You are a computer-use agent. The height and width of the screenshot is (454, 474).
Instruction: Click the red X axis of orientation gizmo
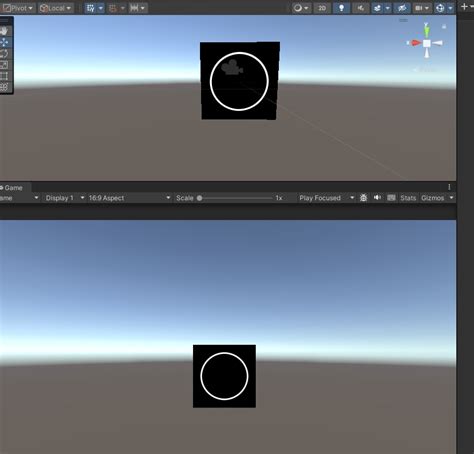[x=415, y=43]
